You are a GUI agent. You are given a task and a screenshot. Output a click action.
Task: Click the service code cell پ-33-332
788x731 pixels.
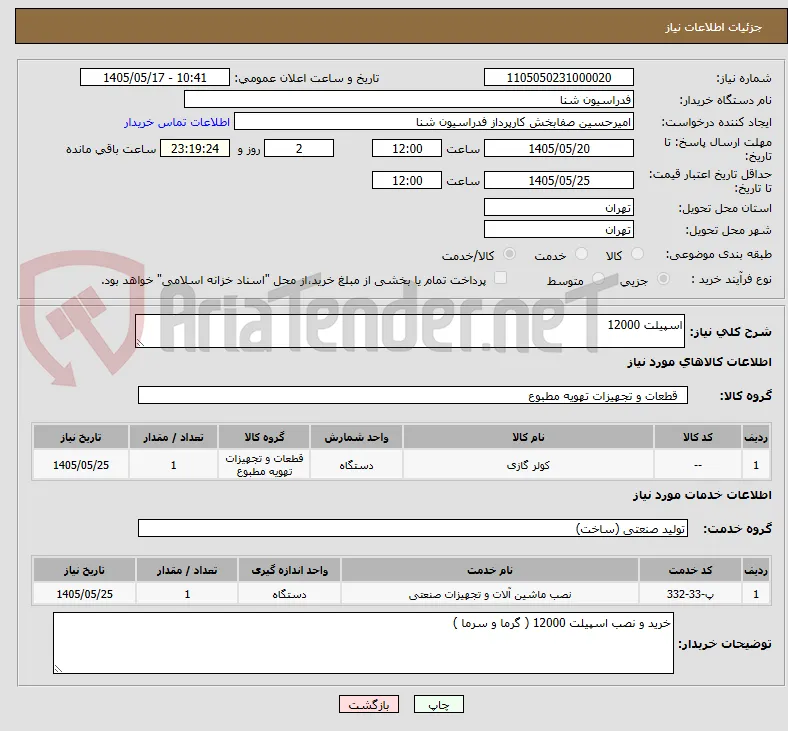click(x=690, y=594)
